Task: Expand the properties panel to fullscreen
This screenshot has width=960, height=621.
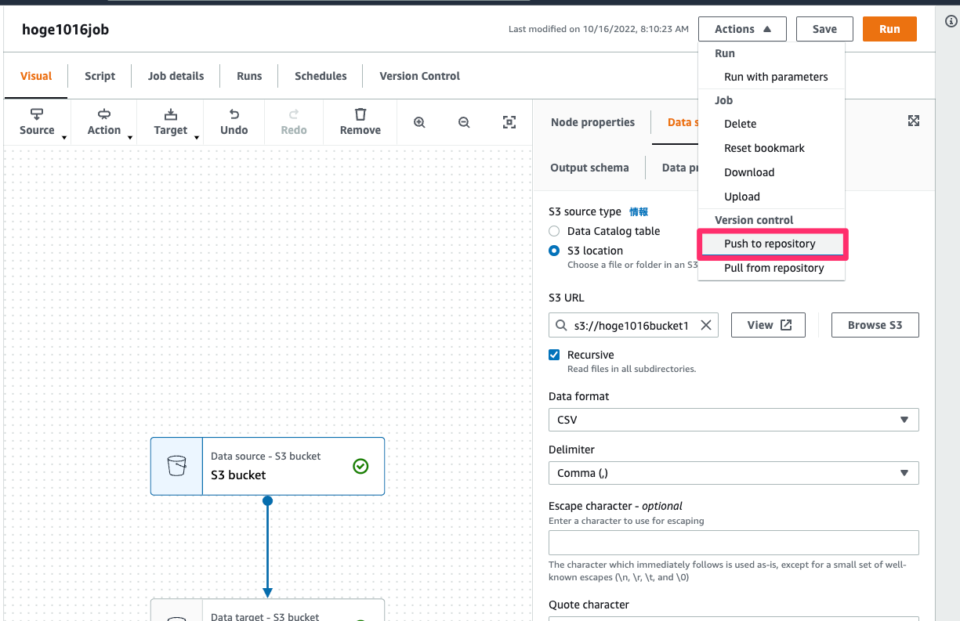Action: pyautogui.click(x=913, y=119)
